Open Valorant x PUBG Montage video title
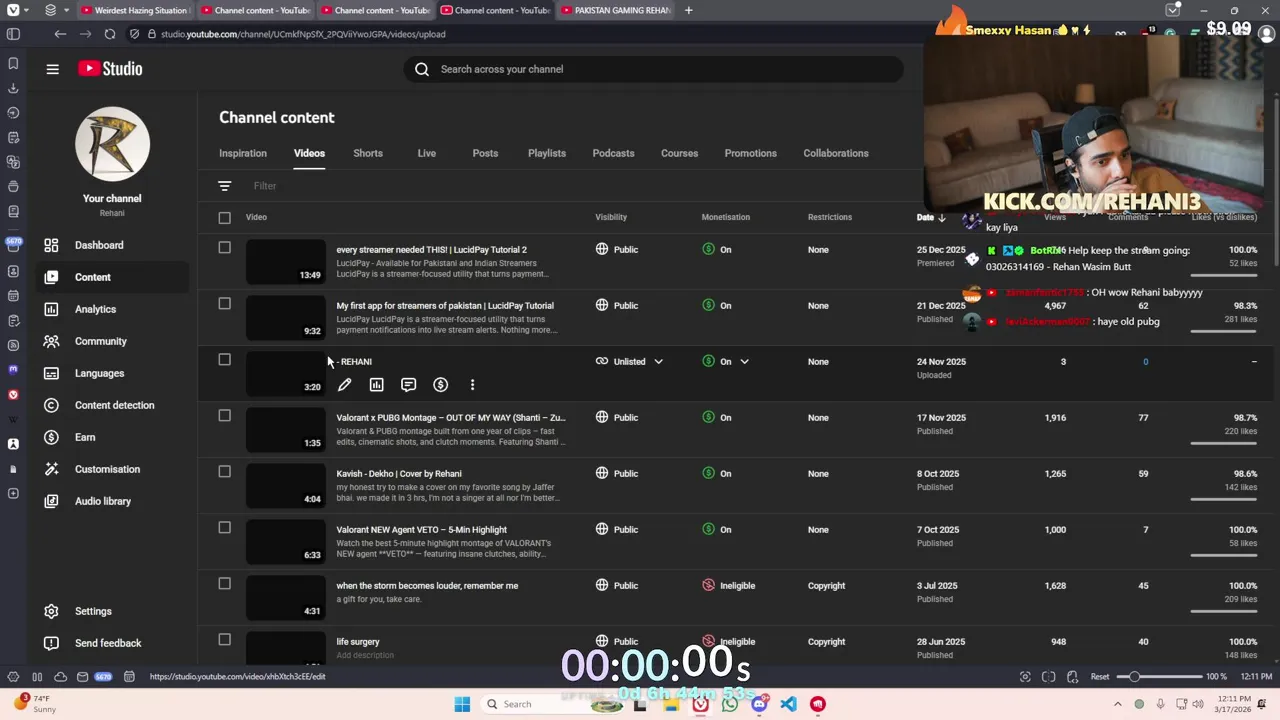The width and height of the screenshot is (1280, 720). coord(451,417)
